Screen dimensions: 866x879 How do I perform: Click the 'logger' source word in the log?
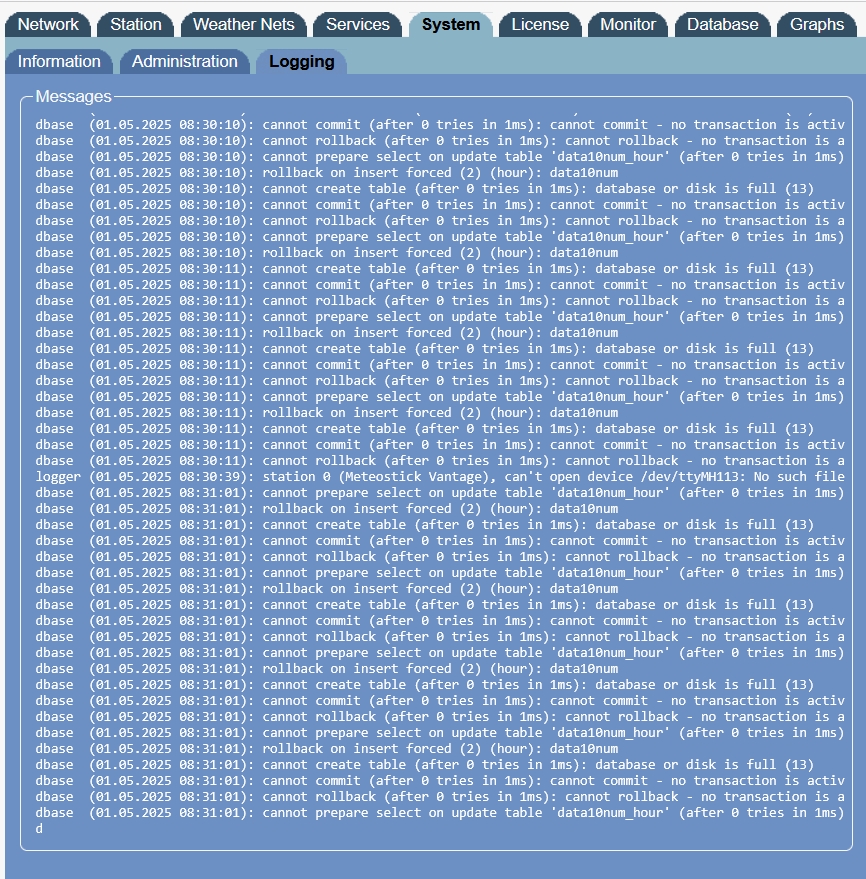pyautogui.click(x=58, y=477)
